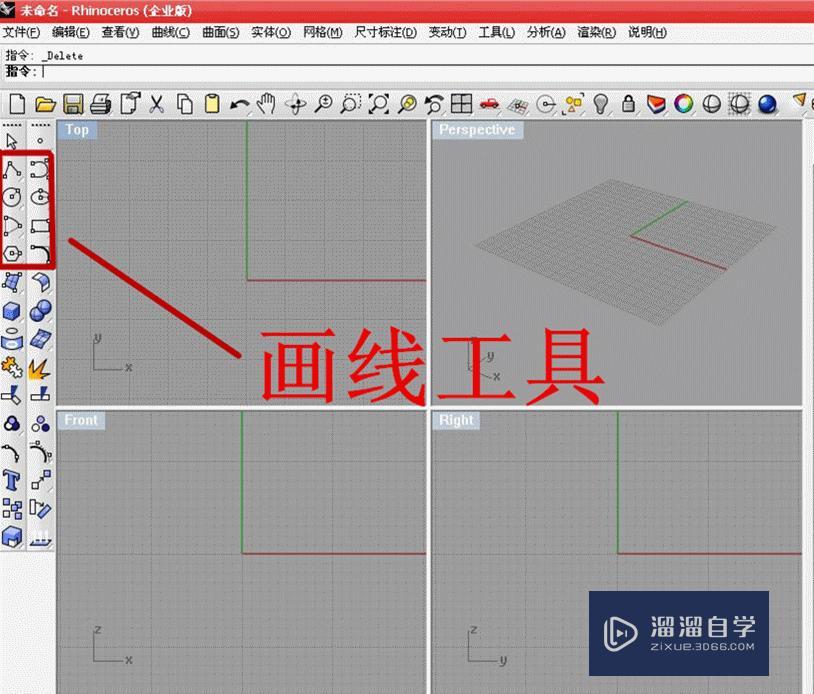The height and width of the screenshot is (694, 814).
Task: Open the 曲线(C) menu
Action: pyautogui.click(x=170, y=32)
